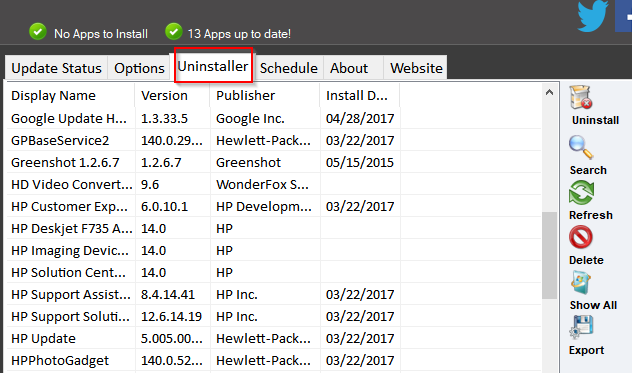The image size is (632, 373).
Task: Click version 8.4.14.41 cell
Action: pos(168,294)
